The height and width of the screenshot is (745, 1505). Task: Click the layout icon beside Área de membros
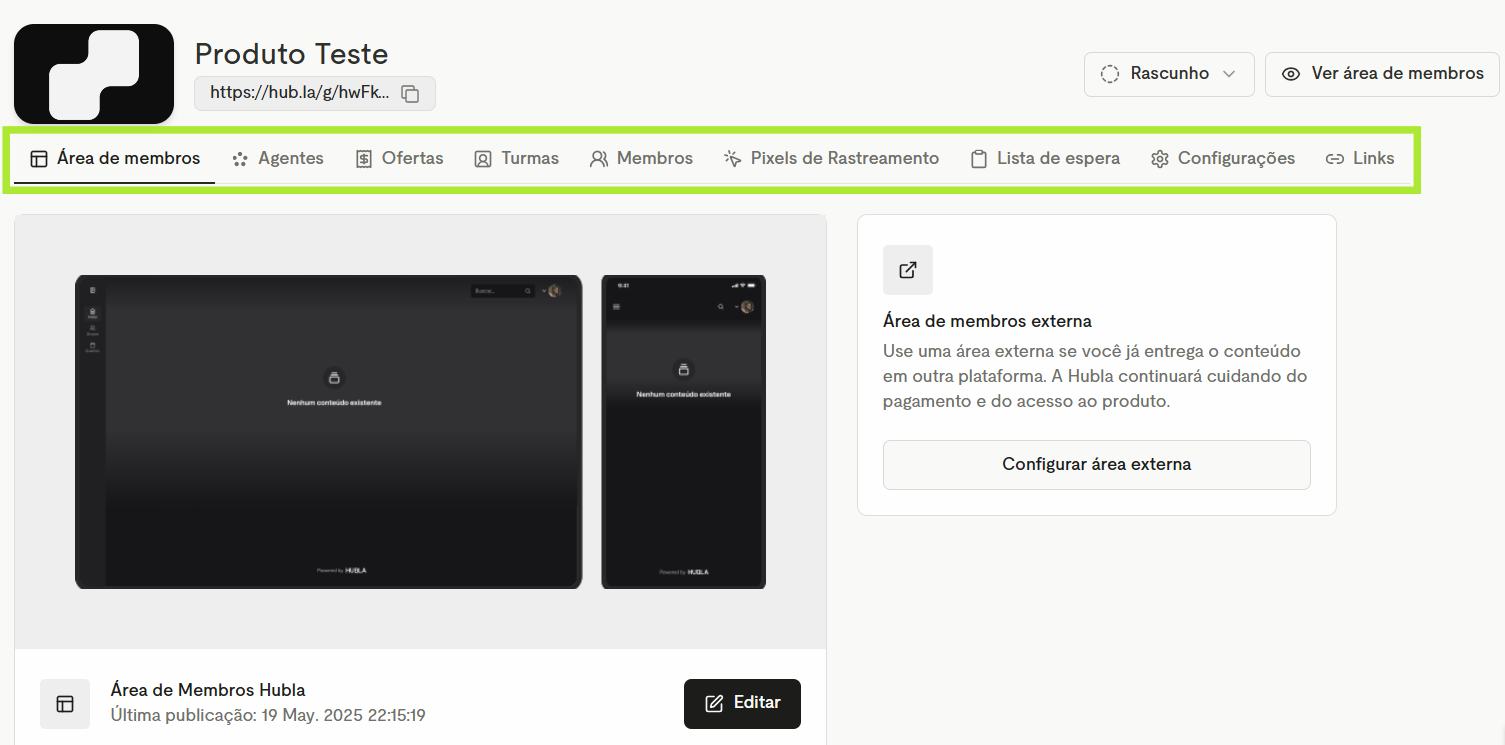(x=39, y=159)
